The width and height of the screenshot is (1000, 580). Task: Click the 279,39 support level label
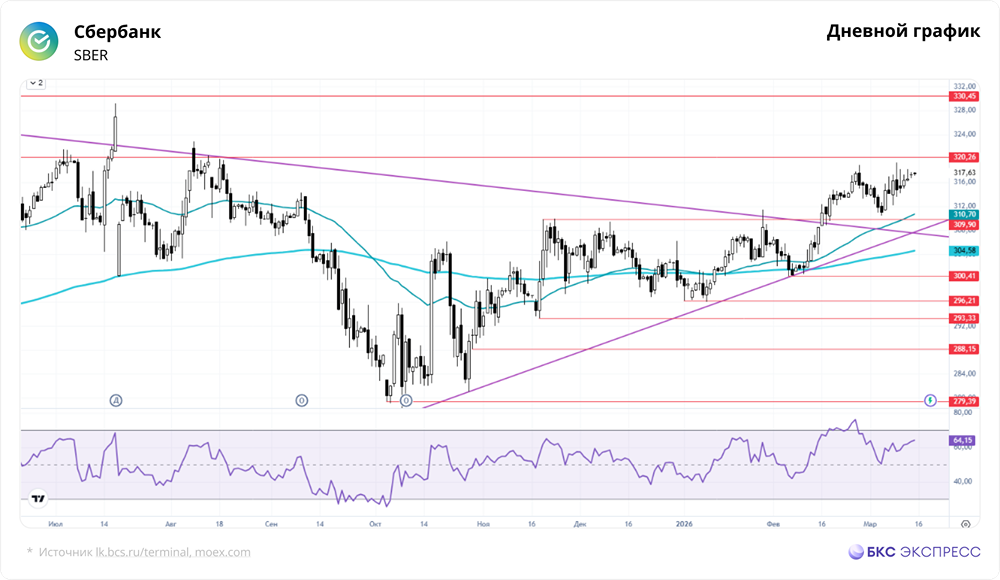click(x=964, y=401)
